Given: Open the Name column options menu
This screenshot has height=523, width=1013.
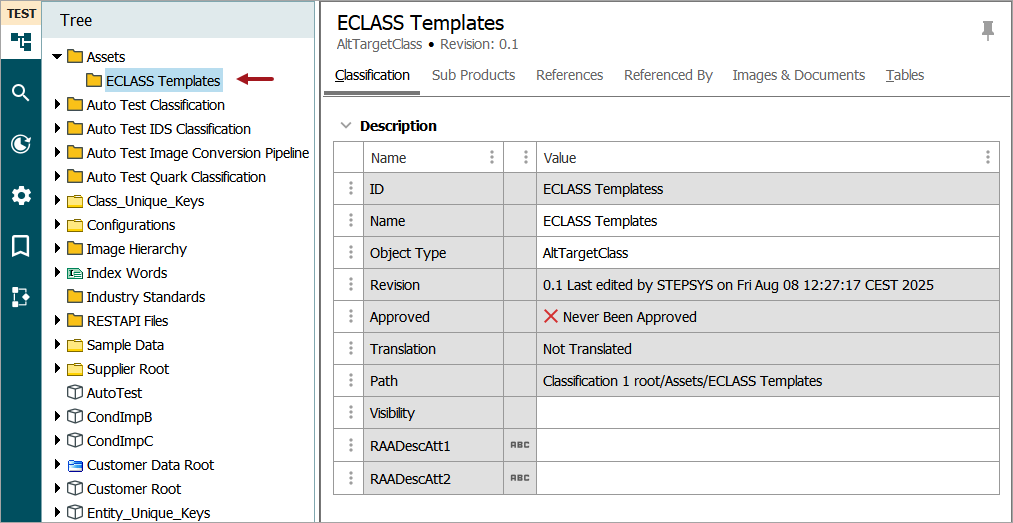Looking at the screenshot, I should point(491,157).
